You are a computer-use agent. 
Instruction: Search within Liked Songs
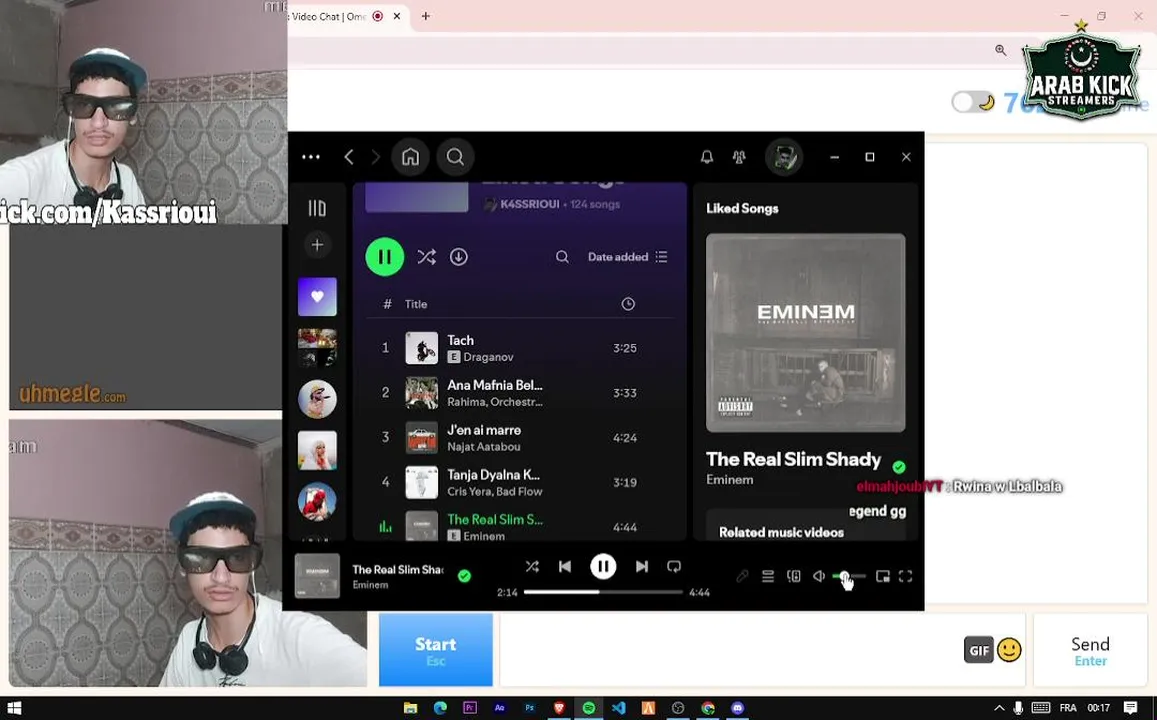[x=562, y=257]
